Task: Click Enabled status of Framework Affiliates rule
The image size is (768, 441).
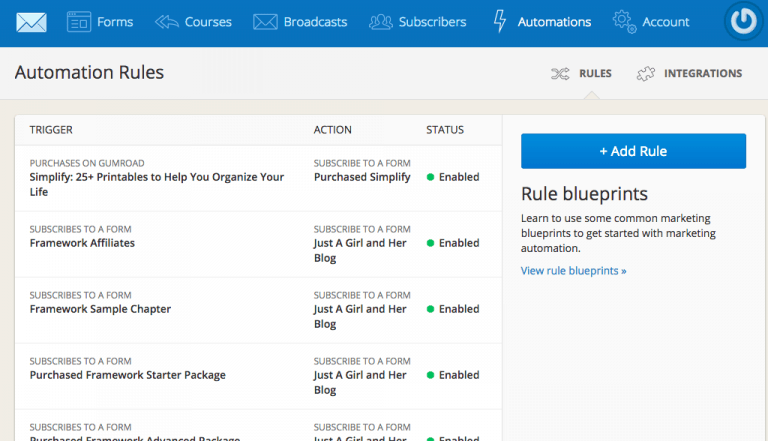Action: [x=459, y=243]
